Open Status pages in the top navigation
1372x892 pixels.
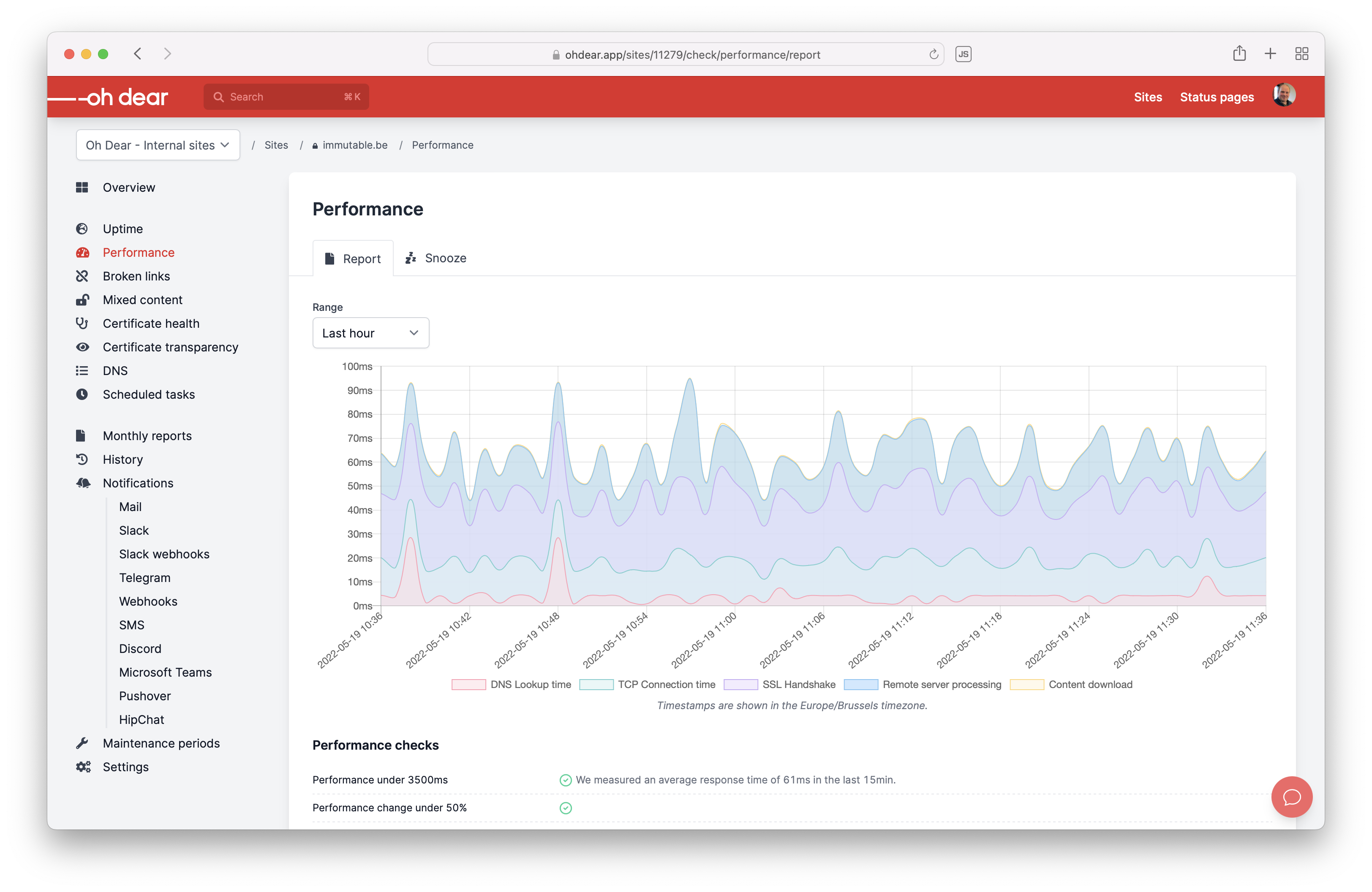click(x=1217, y=97)
